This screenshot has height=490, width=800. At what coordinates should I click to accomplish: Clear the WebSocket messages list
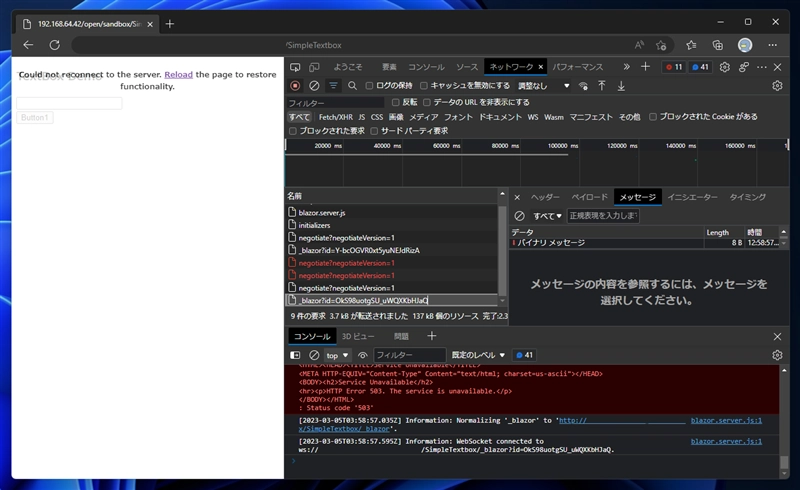click(x=519, y=216)
